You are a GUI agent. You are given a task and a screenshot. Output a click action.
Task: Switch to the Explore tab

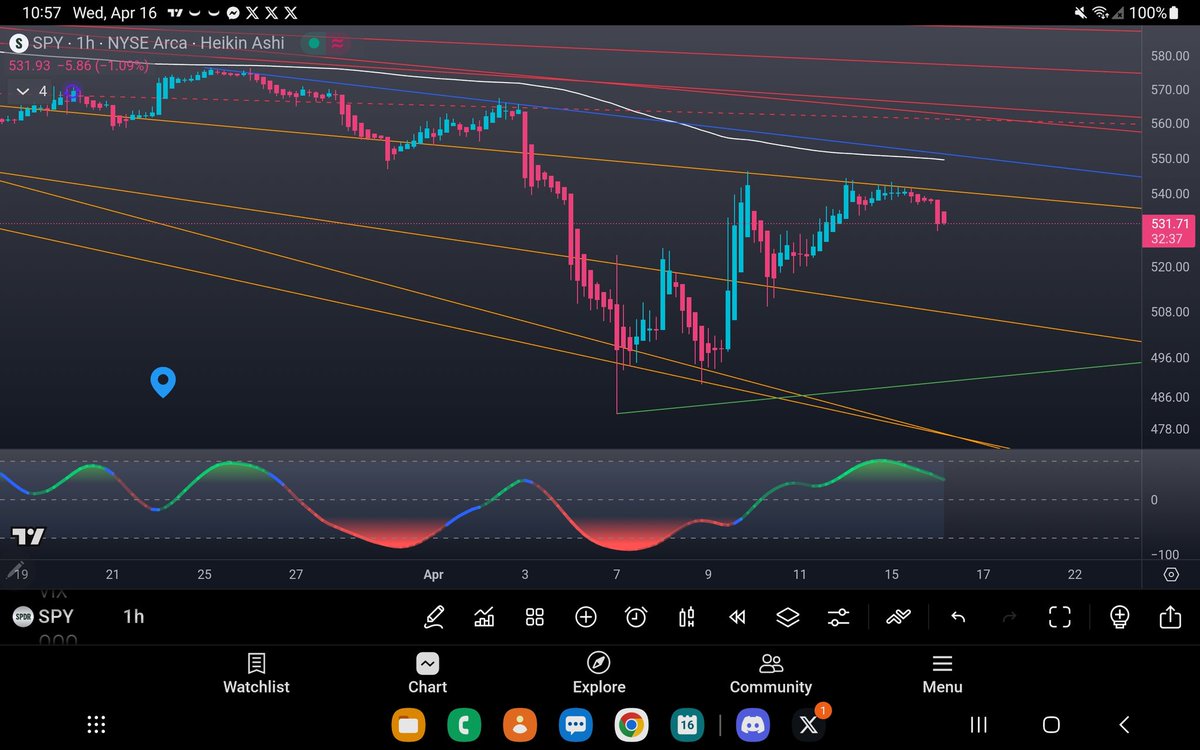point(599,674)
